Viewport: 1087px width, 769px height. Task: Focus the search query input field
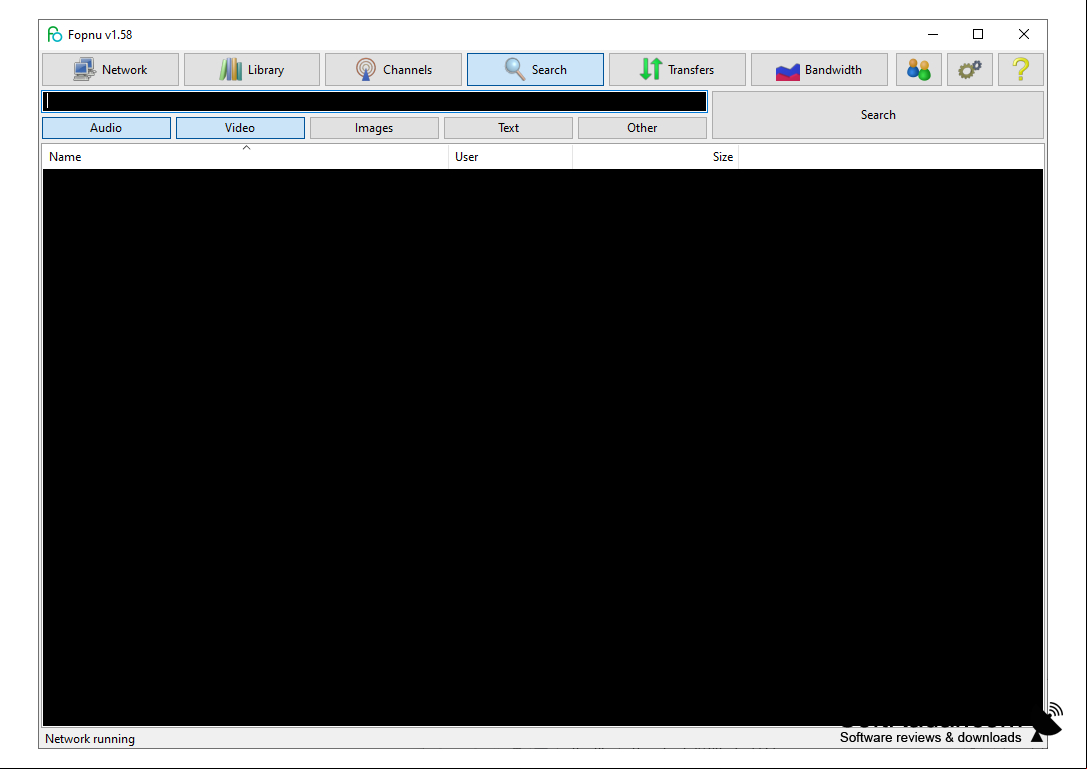tap(374, 102)
